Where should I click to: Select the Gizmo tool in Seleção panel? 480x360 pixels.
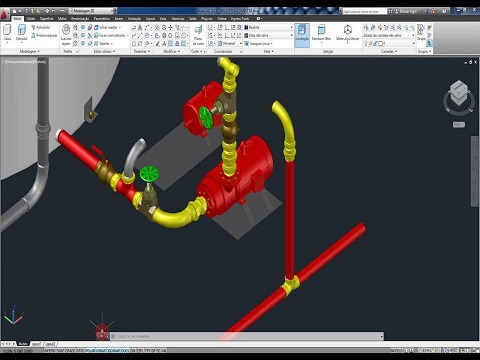[x=347, y=33]
